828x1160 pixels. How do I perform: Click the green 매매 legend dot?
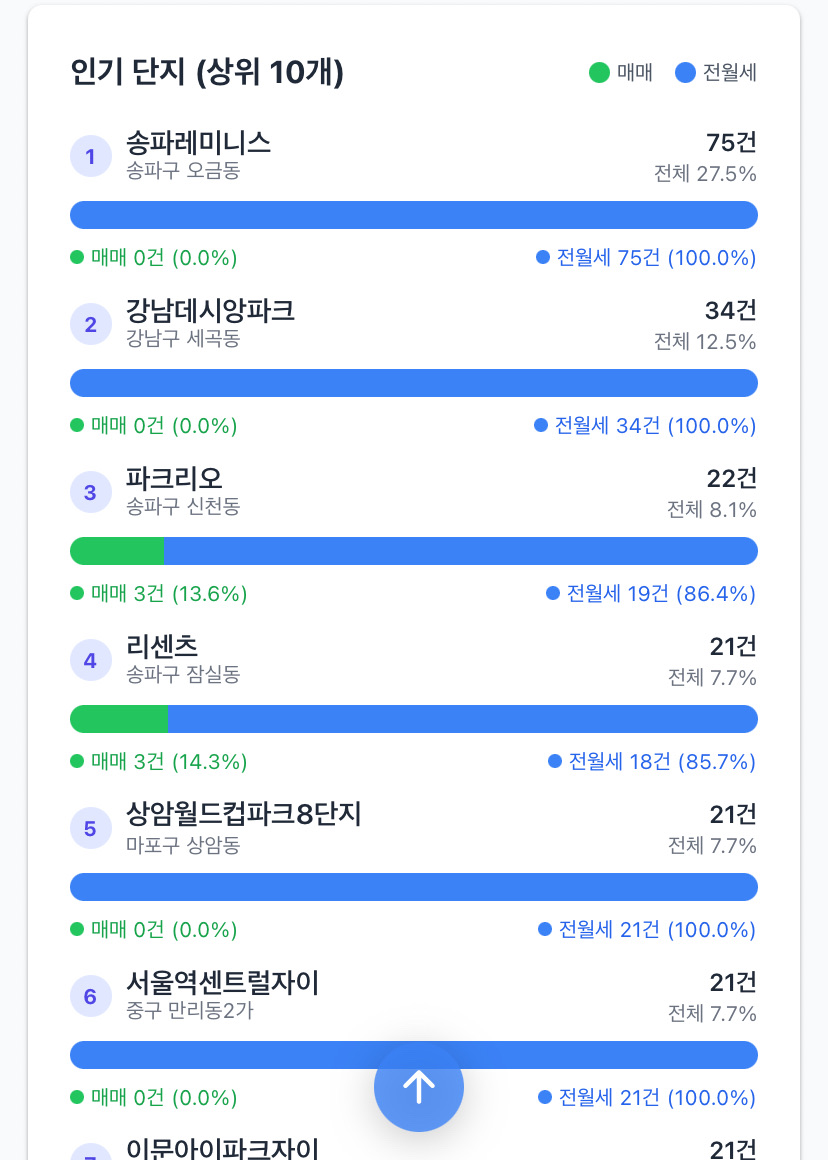coord(599,72)
